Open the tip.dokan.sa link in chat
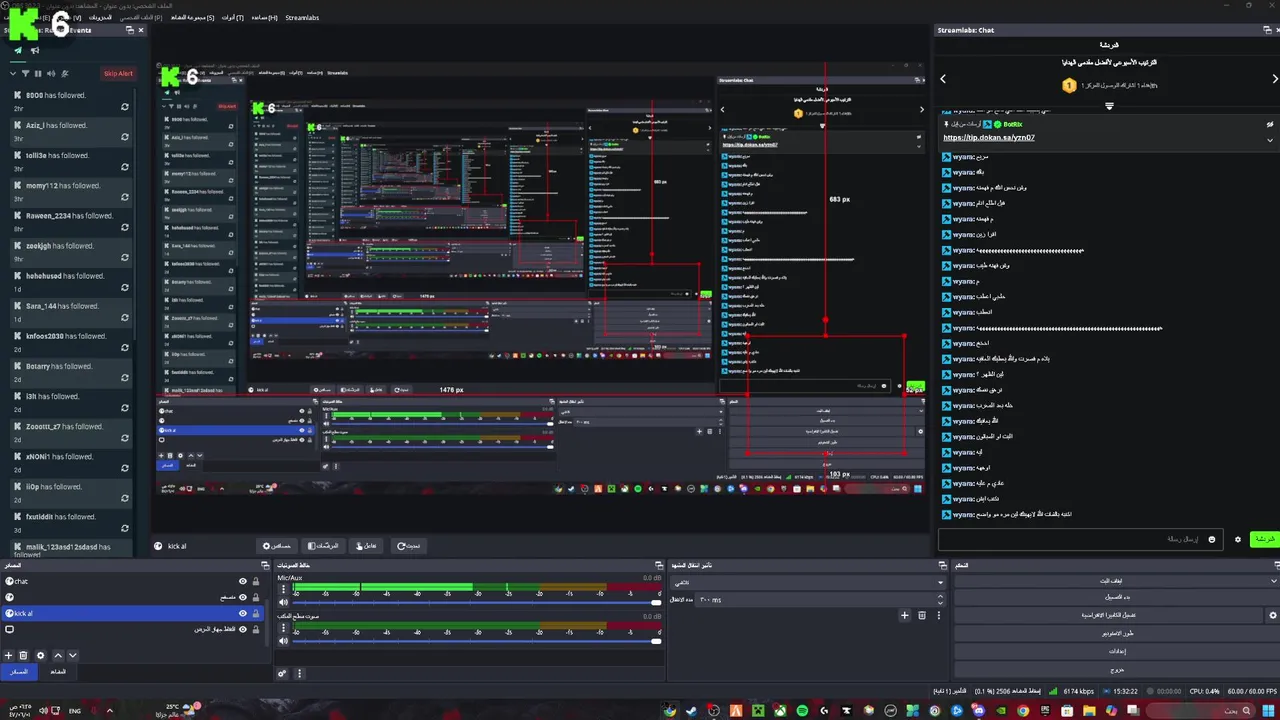Screen dimensions: 1280x720 [x=989, y=137]
